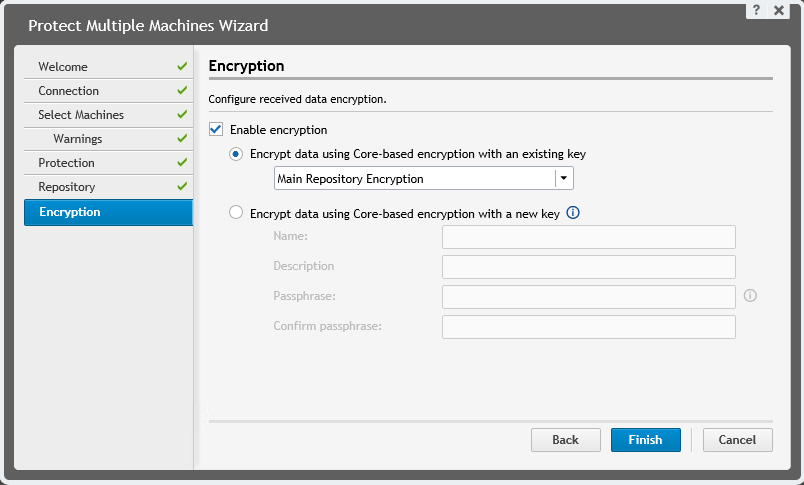This screenshot has height=485, width=804.
Task: Click the Back button
Action: point(565,440)
